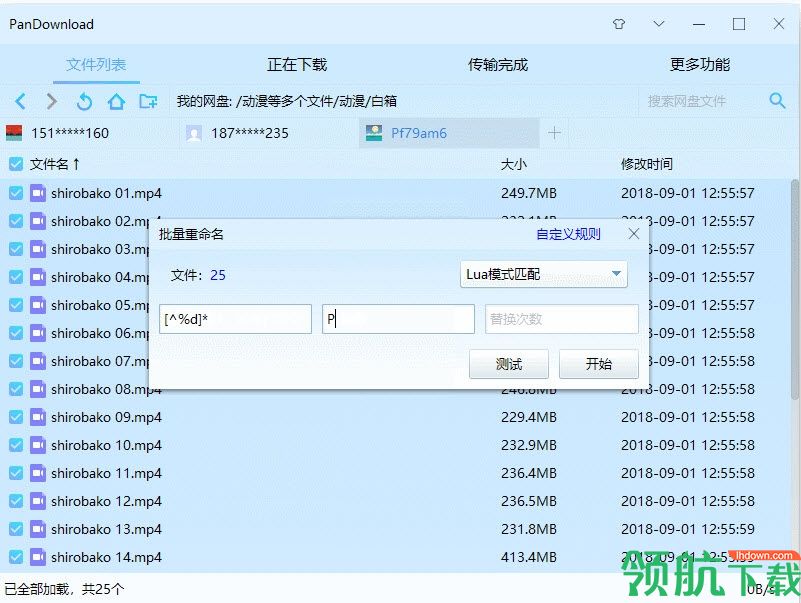Open Lua模式匹配 mode dropdown
The width and height of the screenshot is (801, 603).
544,274
